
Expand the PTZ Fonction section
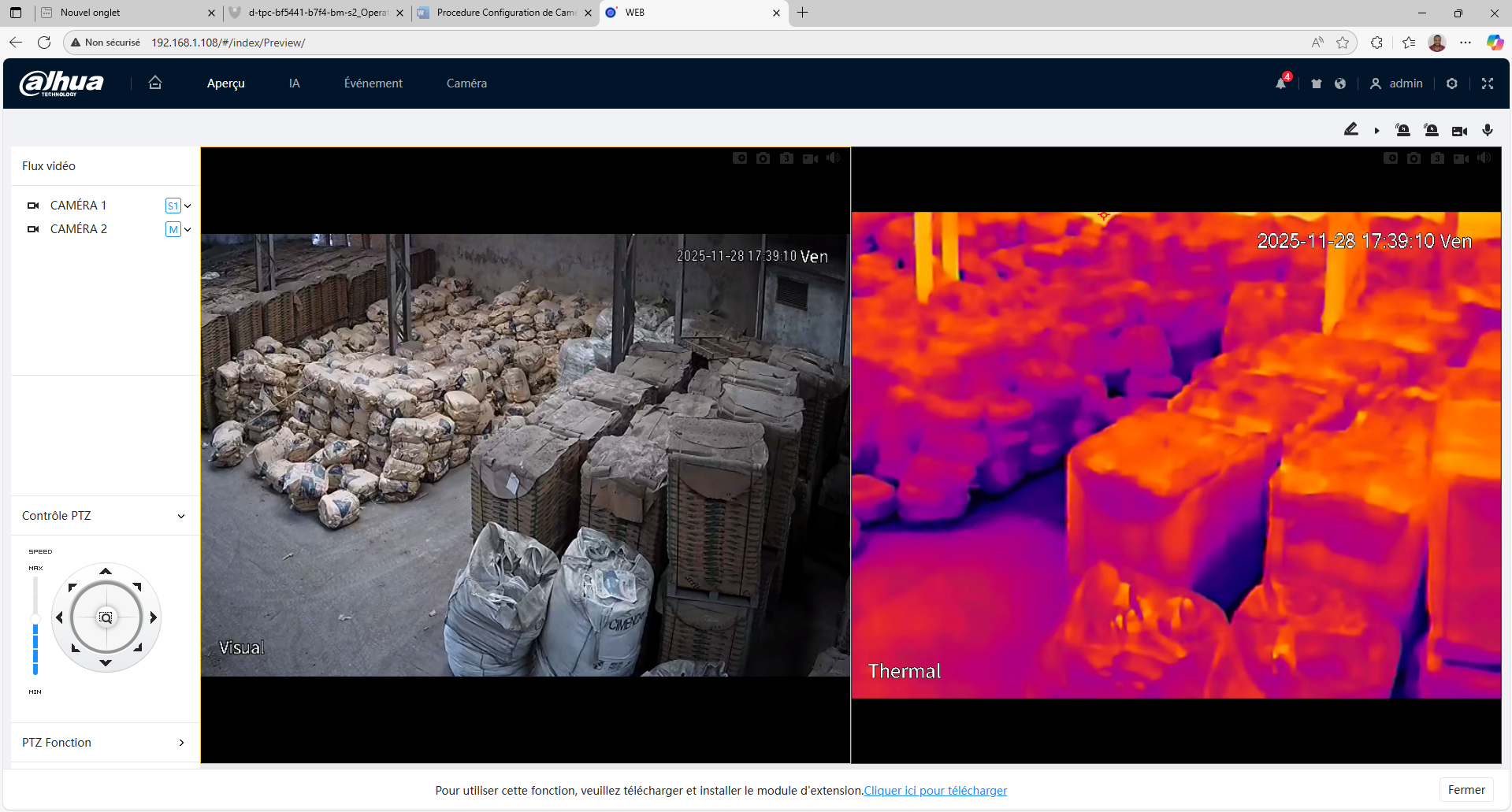point(181,743)
